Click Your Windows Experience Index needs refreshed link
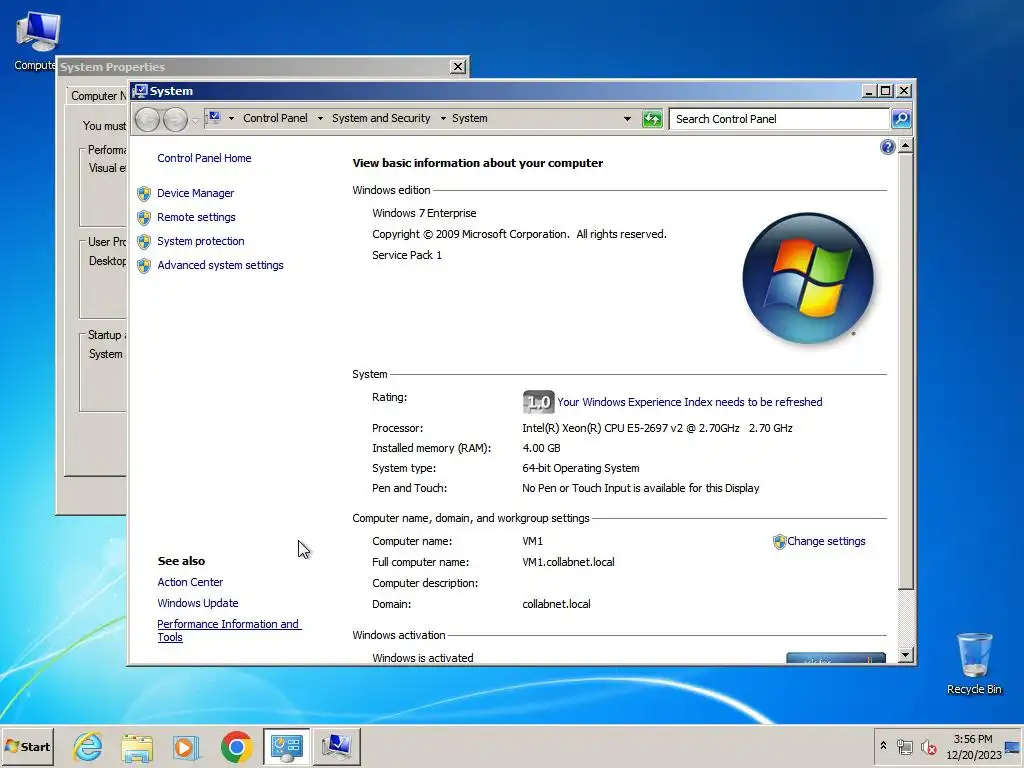The image size is (1024, 768). point(690,402)
